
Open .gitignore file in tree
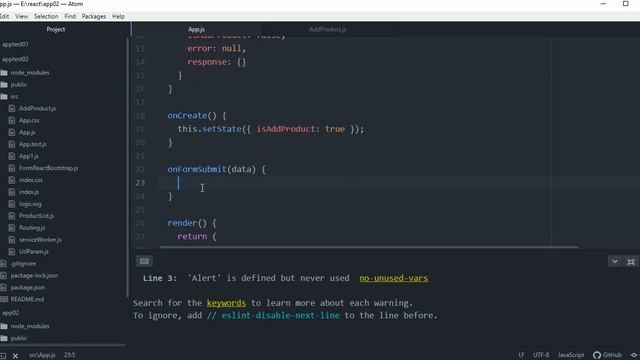23,264
